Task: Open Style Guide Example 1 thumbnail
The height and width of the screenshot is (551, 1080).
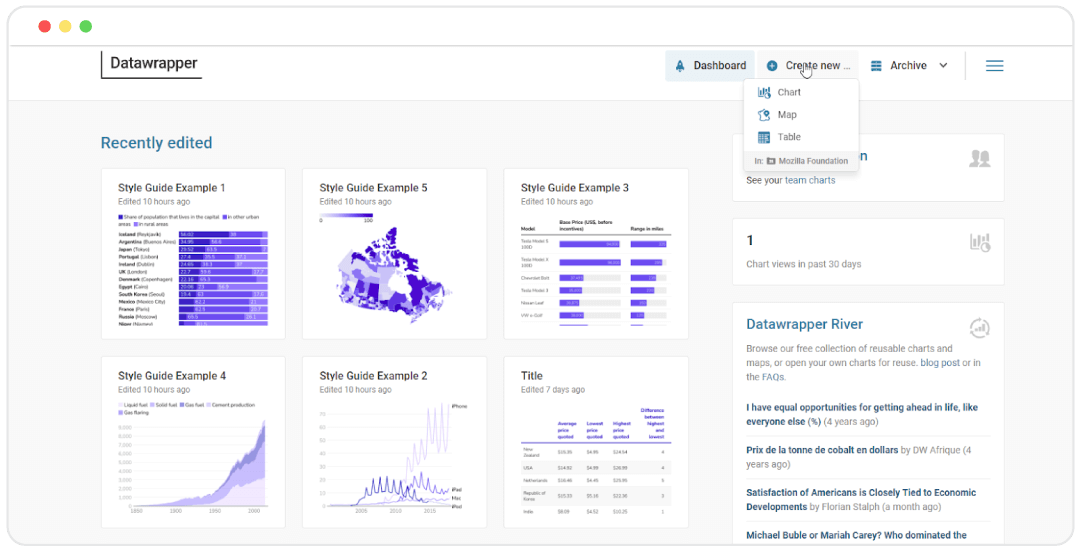Action: pos(193,253)
